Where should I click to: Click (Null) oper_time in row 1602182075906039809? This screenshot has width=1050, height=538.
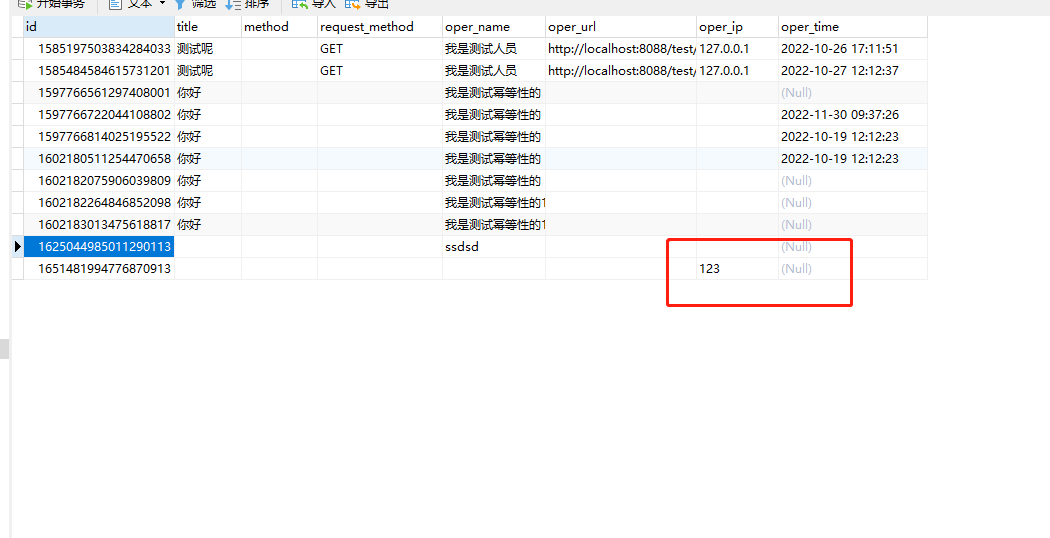(x=852, y=181)
